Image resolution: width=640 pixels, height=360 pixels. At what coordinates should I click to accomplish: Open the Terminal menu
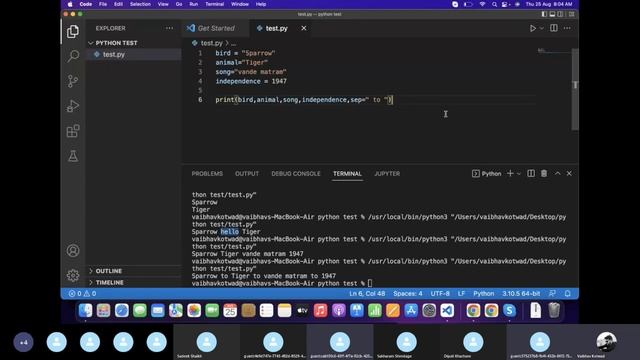pos(214,4)
